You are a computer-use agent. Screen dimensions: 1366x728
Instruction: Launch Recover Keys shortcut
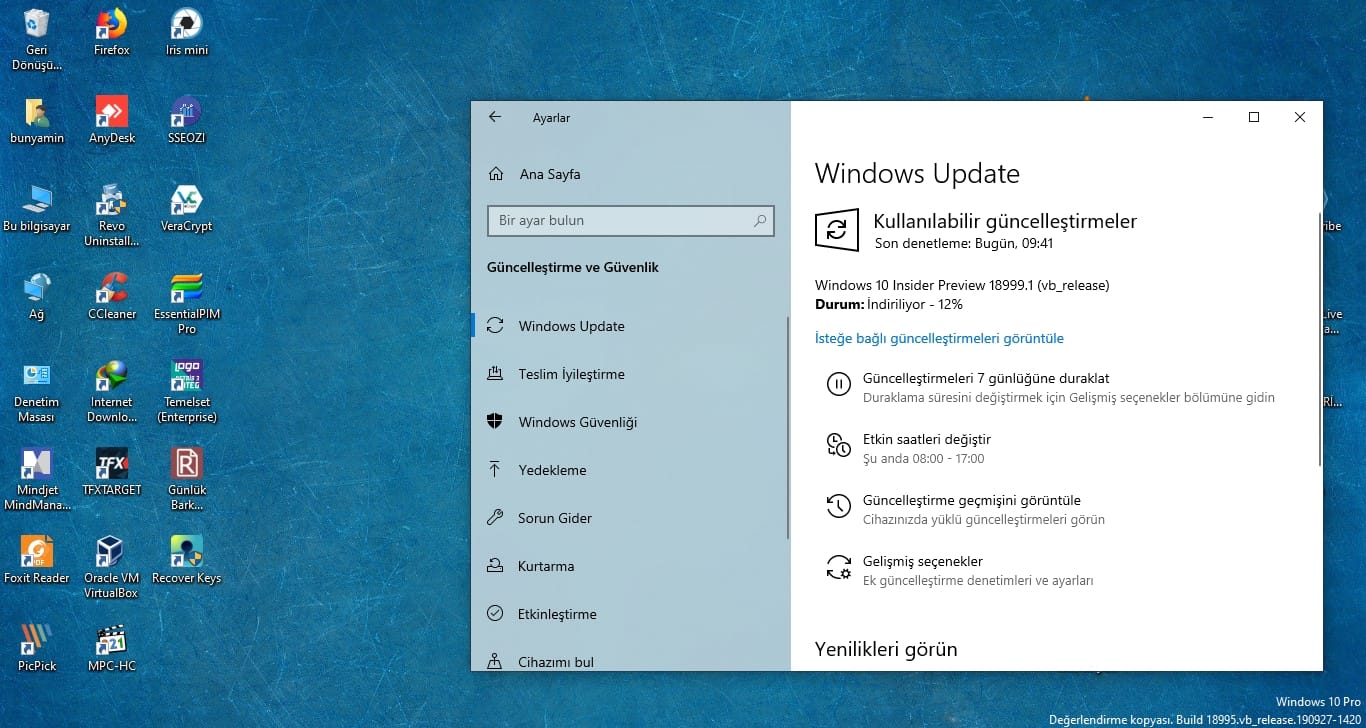point(187,561)
